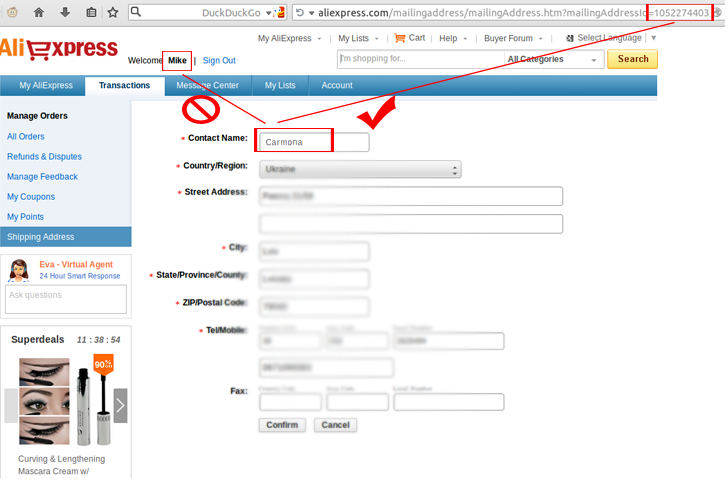Open the My Lists tab
The width and height of the screenshot is (728, 480).
click(280, 86)
